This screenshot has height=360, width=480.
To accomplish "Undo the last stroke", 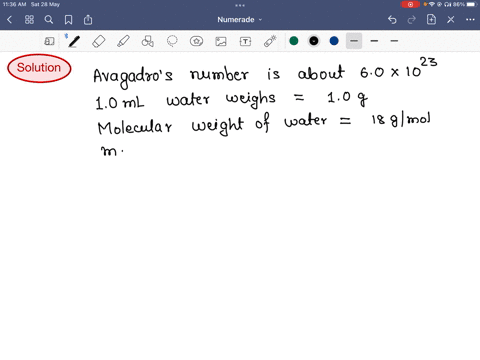I will 392,20.
